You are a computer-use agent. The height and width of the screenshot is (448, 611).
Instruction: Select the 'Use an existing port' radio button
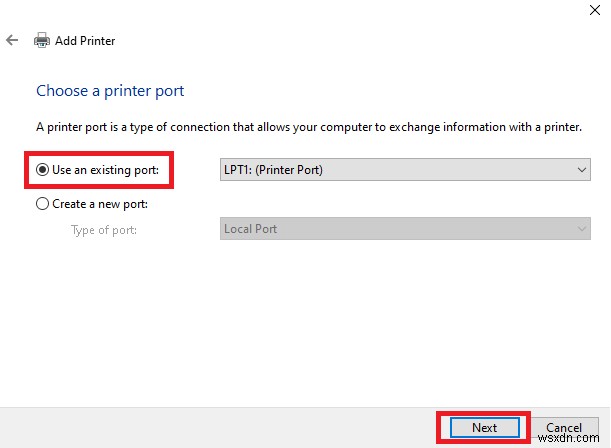point(42,170)
